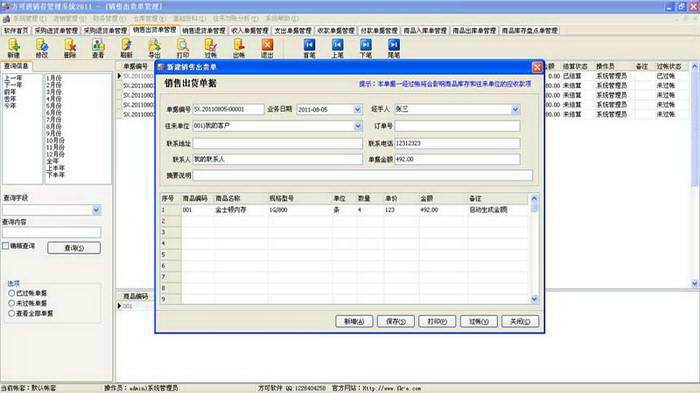This screenshot has height=393, width=700.
Task: Click the 联系地址 input field
Action: pos(277,143)
